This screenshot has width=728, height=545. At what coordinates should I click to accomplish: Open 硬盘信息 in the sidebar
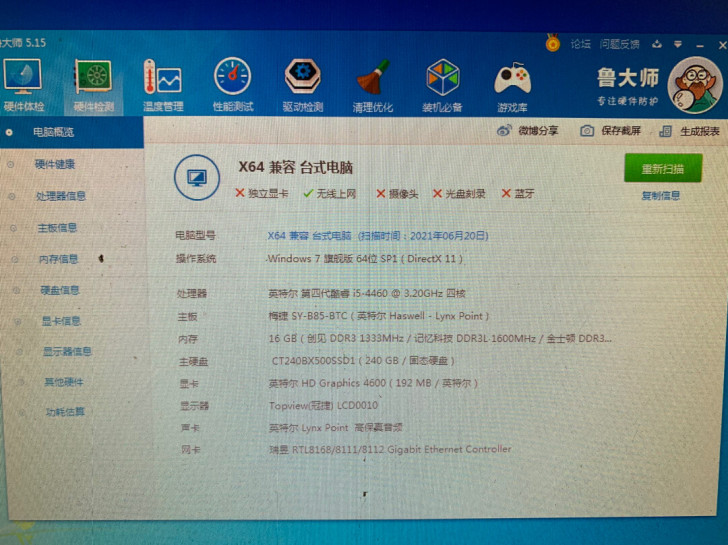pyautogui.click(x=60, y=290)
